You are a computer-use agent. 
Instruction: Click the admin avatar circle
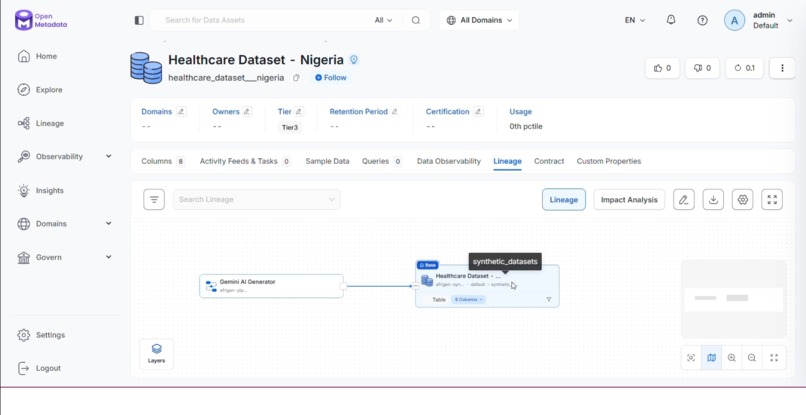point(735,20)
